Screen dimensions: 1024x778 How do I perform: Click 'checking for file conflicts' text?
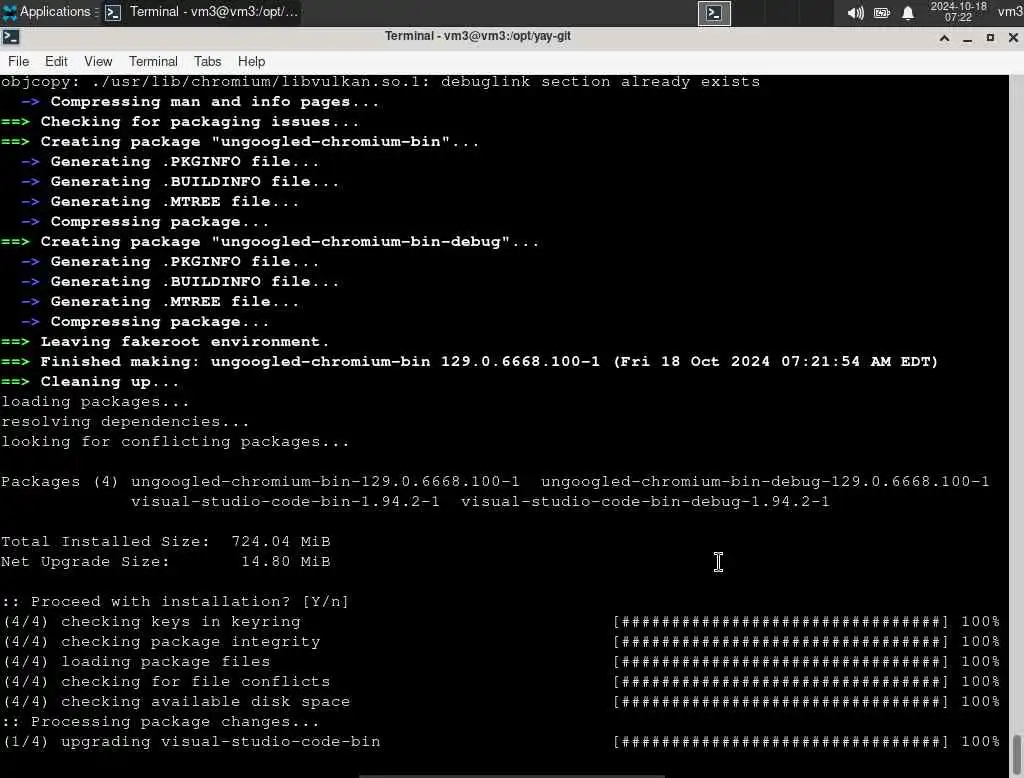pyautogui.click(x=195, y=681)
